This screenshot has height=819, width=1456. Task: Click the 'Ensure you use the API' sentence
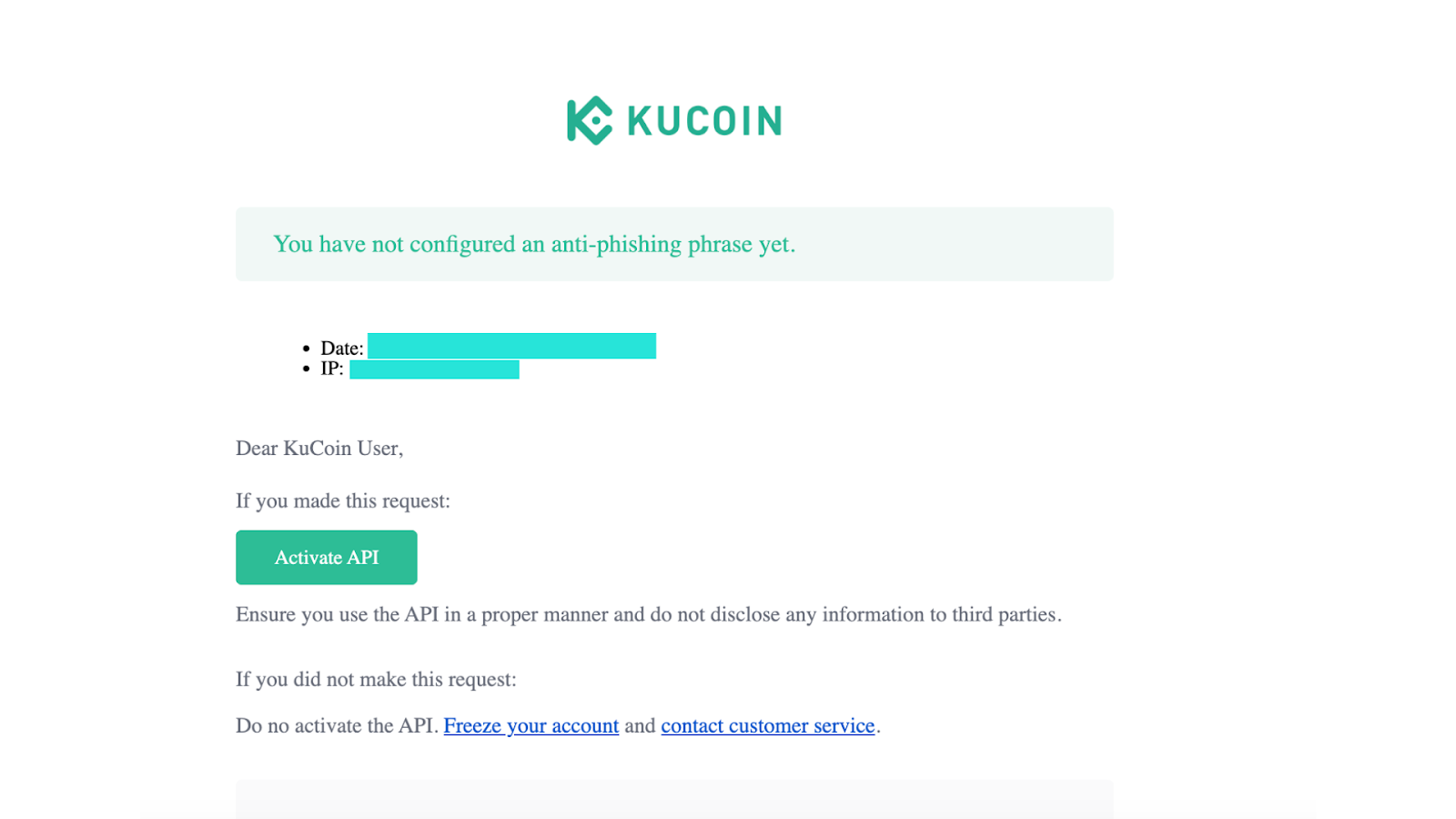point(649,614)
